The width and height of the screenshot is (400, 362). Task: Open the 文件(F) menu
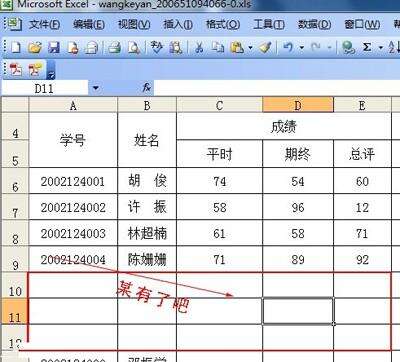pos(44,24)
